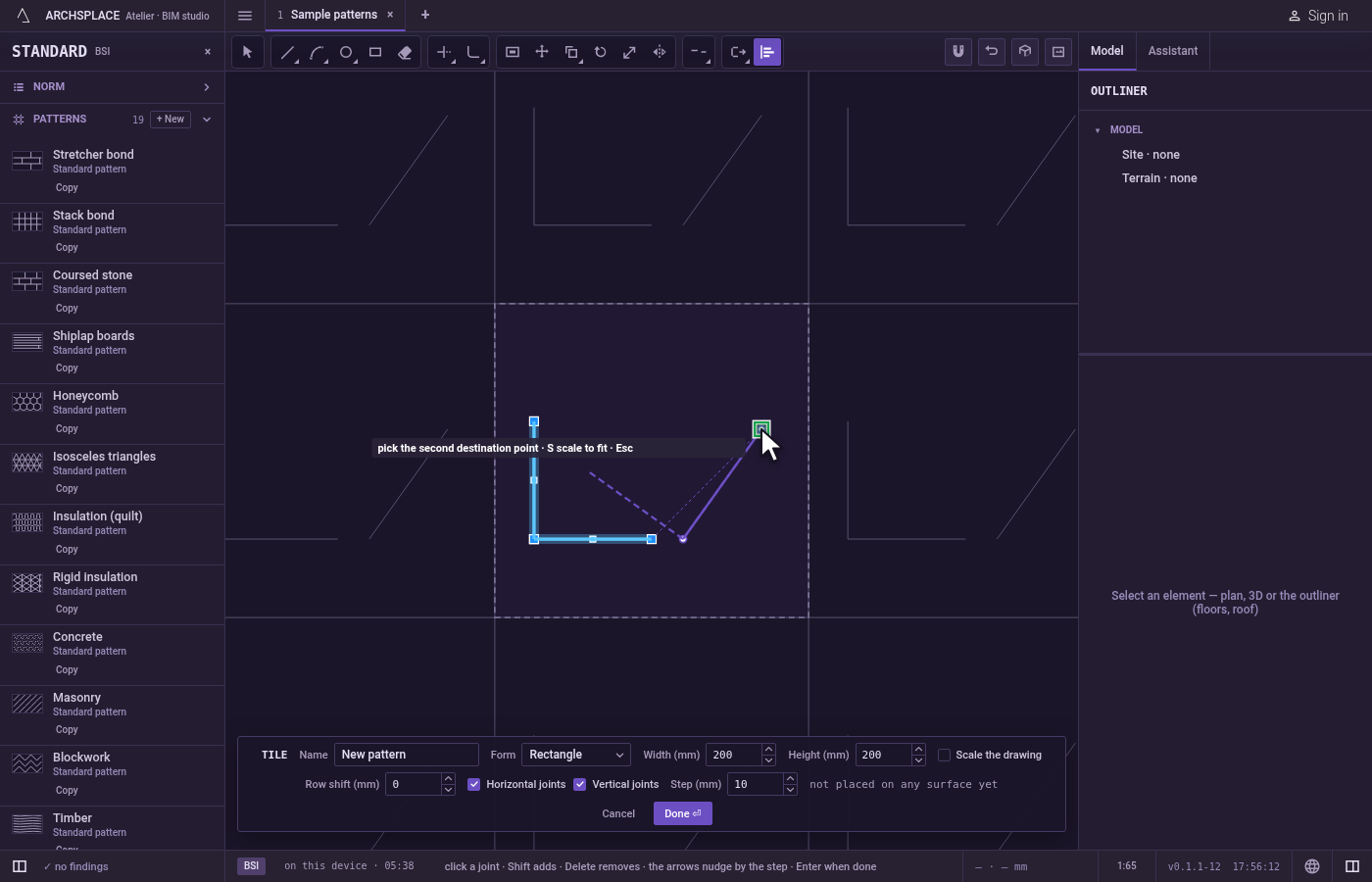Image resolution: width=1372 pixels, height=882 pixels.
Task: Select the Rectangle tool
Action: point(375,52)
